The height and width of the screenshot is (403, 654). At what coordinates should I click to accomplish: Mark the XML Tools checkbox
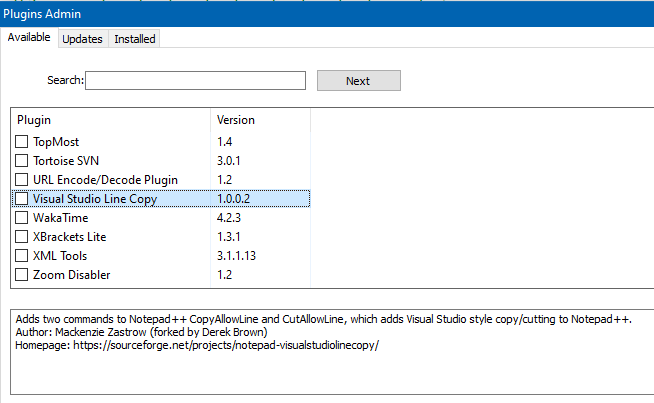click(x=21, y=256)
